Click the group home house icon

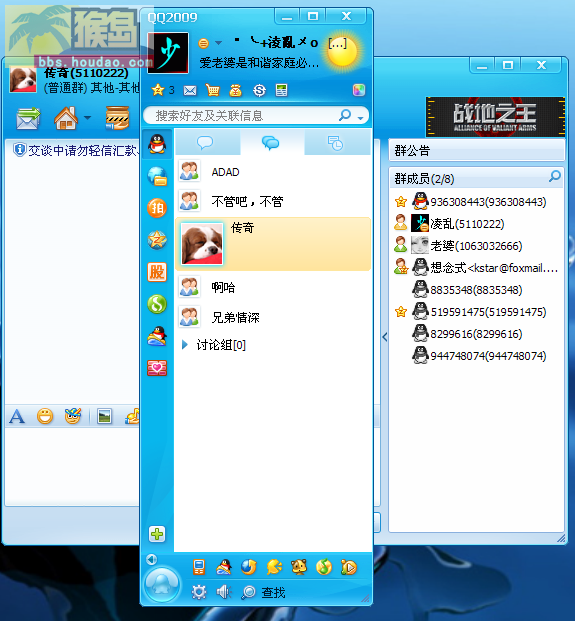pos(66,118)
